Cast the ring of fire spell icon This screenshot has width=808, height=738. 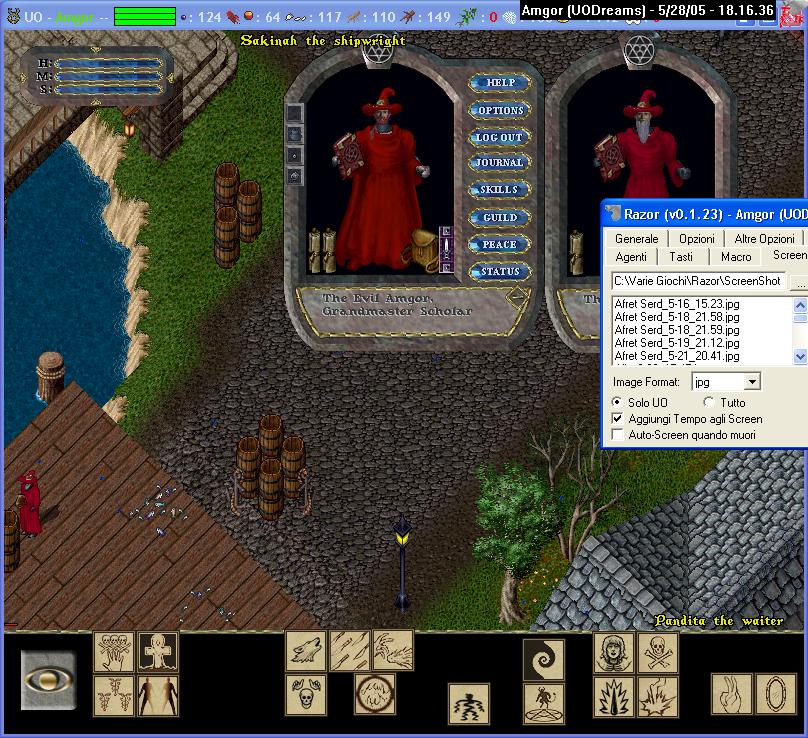point(375,695)
